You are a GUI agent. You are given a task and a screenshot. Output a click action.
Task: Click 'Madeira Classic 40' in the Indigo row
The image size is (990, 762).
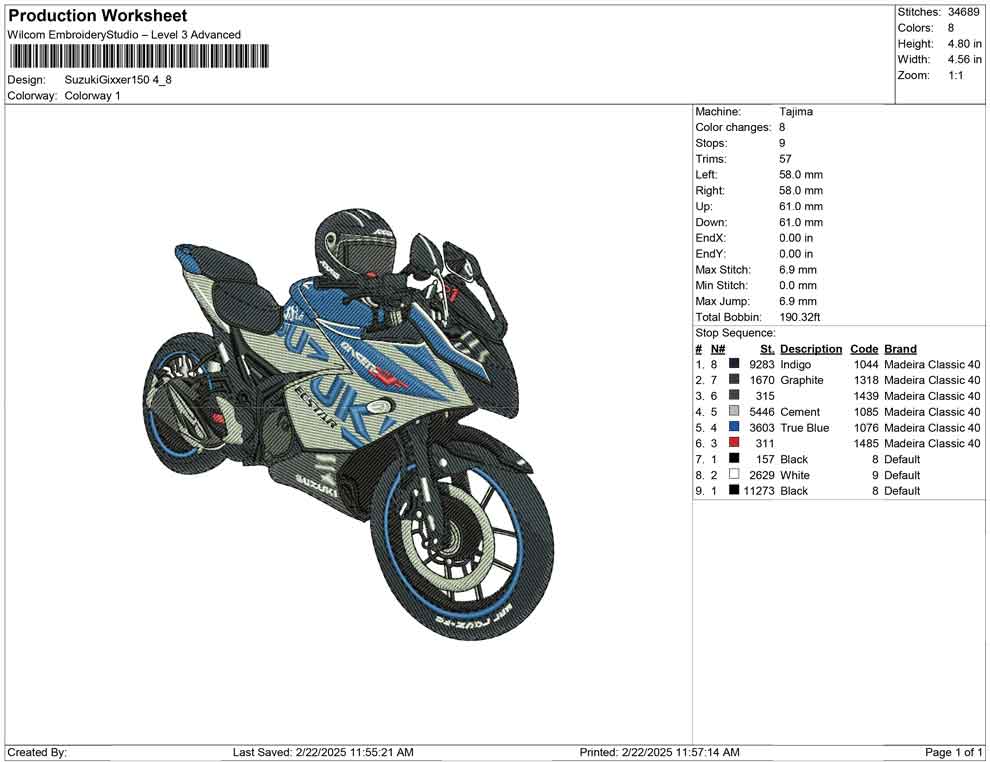[932, 364]
